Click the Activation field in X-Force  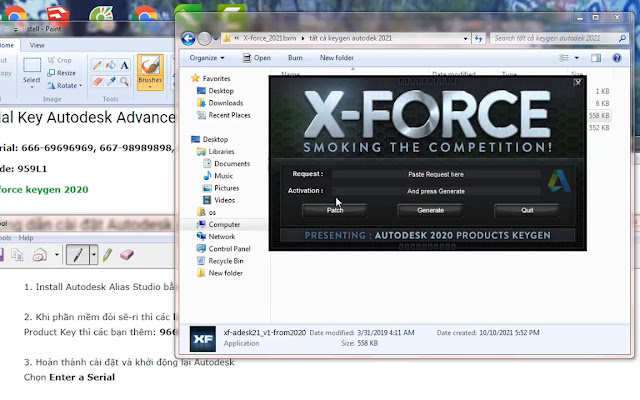436,191
